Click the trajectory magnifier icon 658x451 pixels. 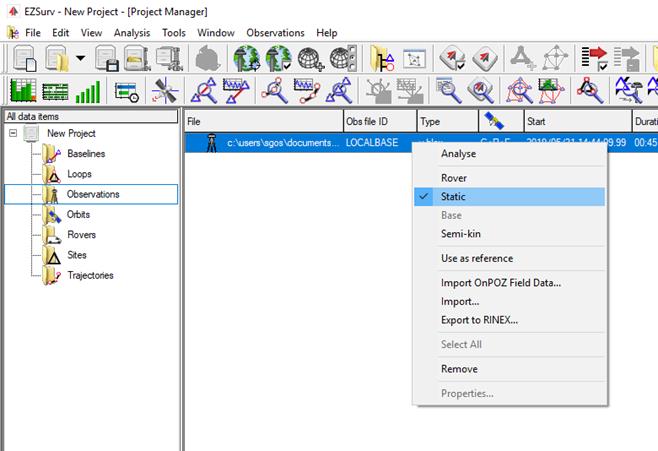pos(274,90)
